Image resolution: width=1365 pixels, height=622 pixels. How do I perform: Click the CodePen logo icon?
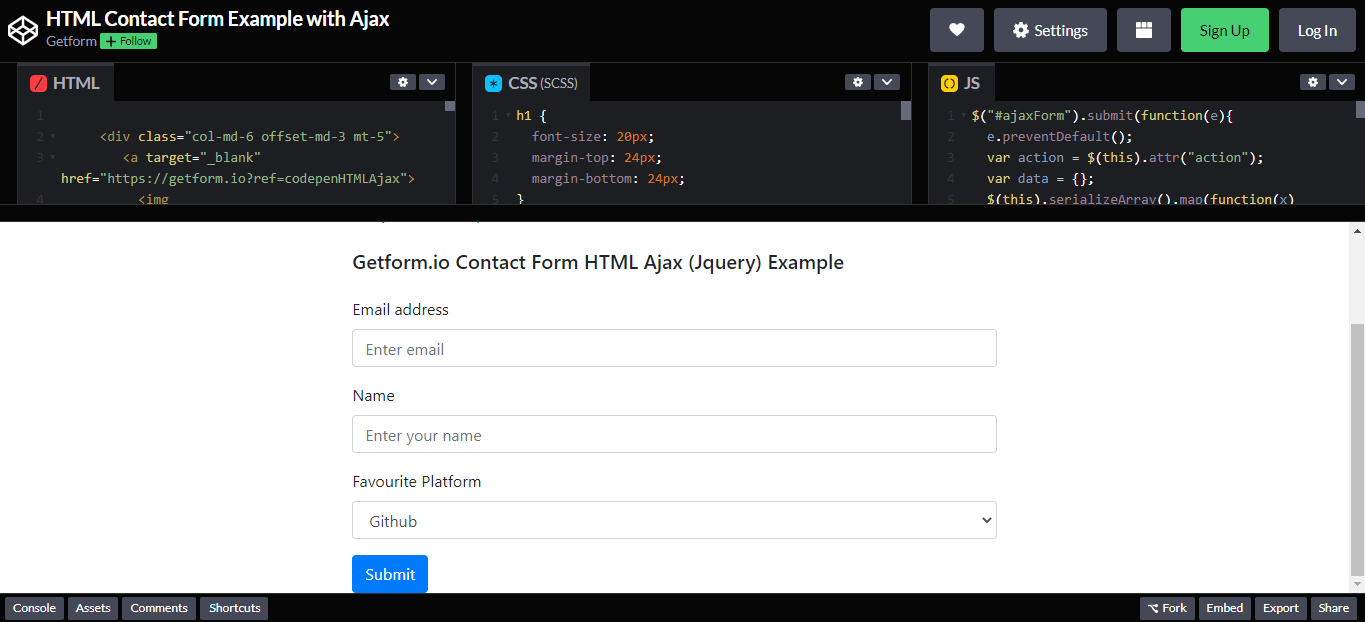pos(22,30)
